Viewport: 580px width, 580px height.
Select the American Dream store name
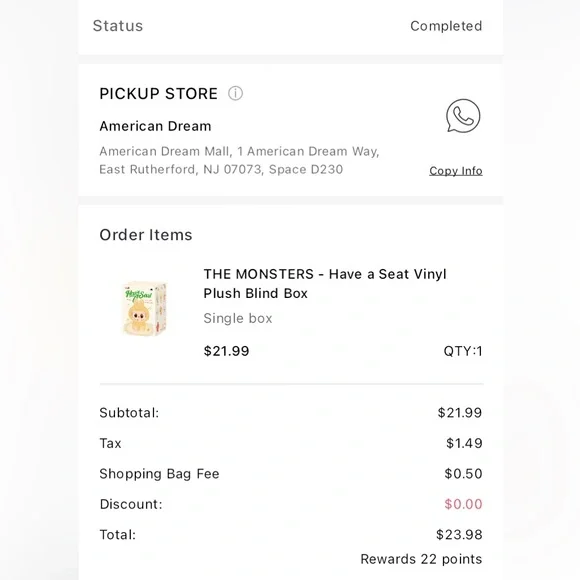pyautogui.click(x=155, y=126)
